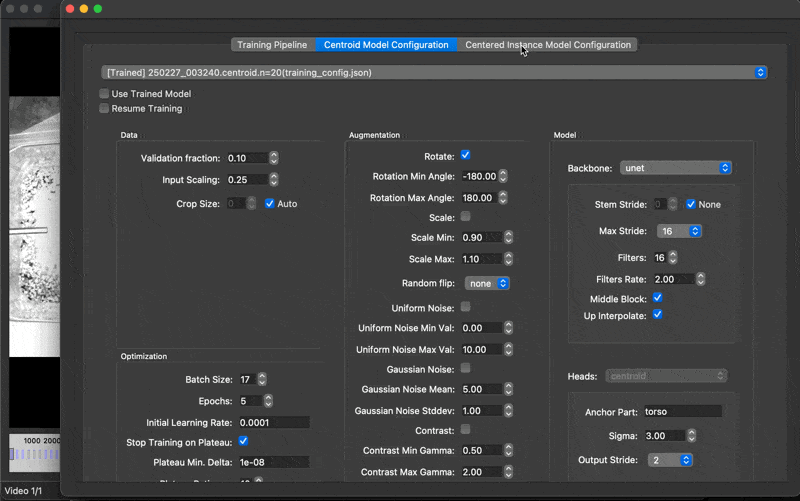Adjust the Sigma value stepper
This screenshot has height=501, width=800.
691,436
